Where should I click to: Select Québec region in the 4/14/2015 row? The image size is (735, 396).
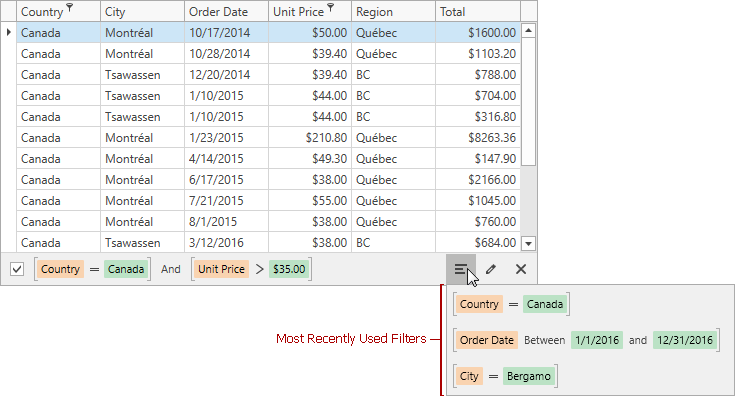[393, 159]
